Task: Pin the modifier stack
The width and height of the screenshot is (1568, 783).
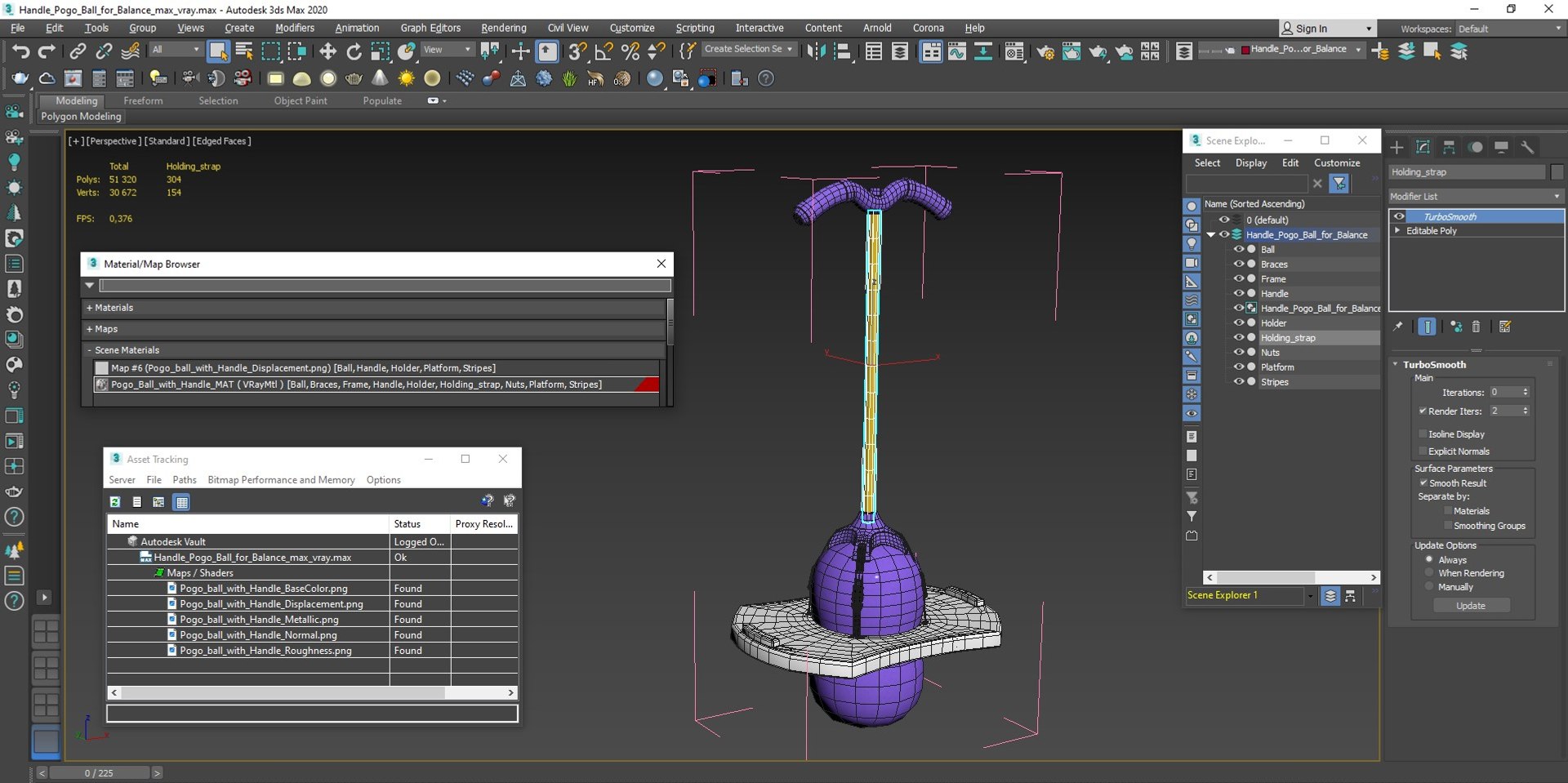Action: pos(1398,327)
